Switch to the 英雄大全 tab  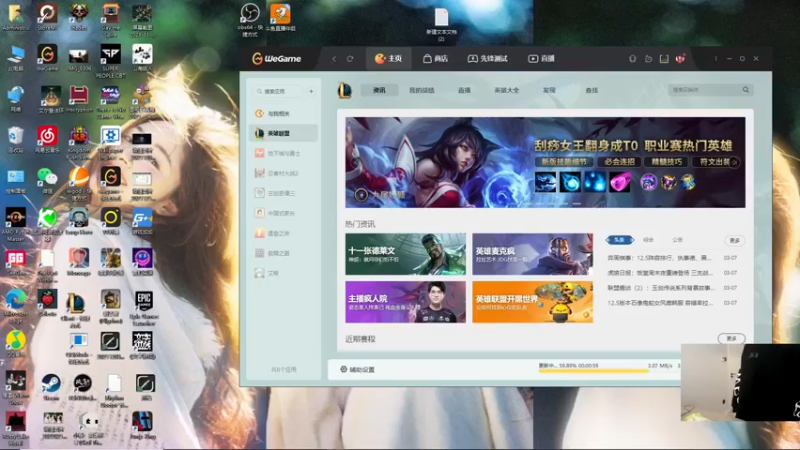(x=507, y=90)
